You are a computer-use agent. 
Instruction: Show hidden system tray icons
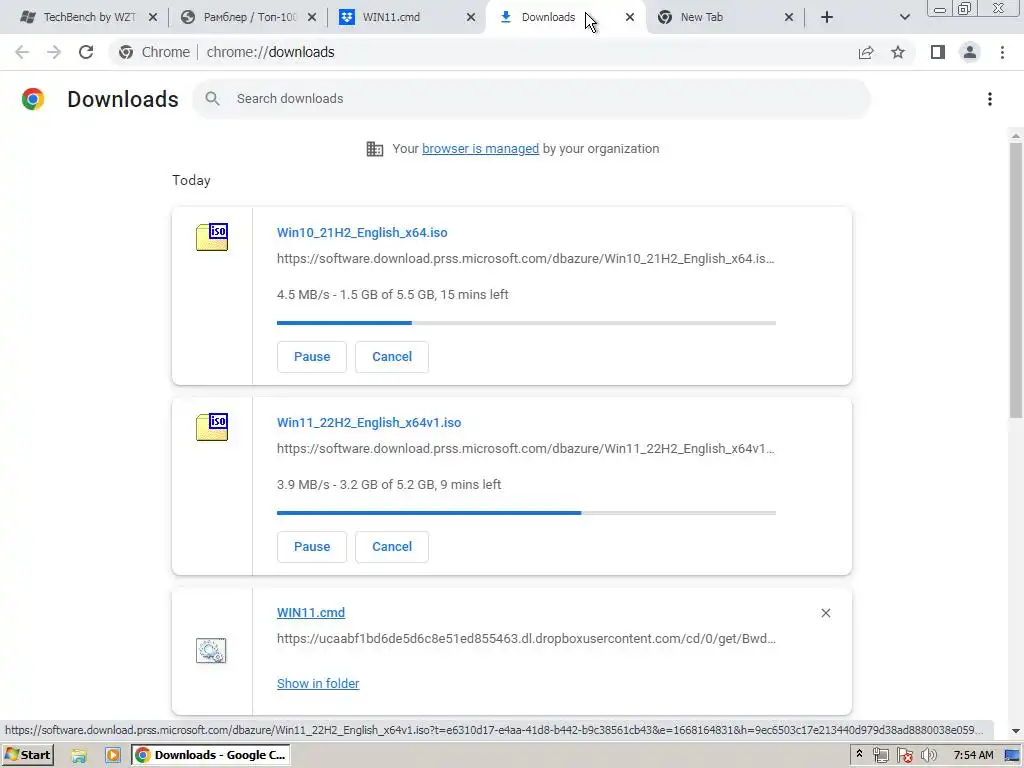[x=859, y=754]
